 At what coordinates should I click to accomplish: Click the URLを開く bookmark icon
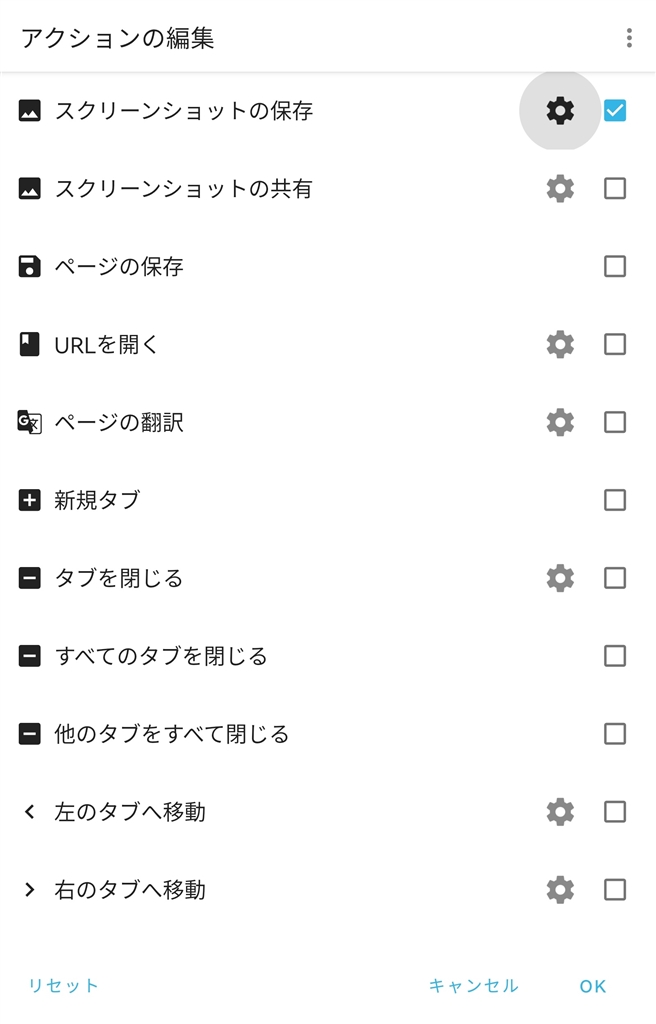30,345
